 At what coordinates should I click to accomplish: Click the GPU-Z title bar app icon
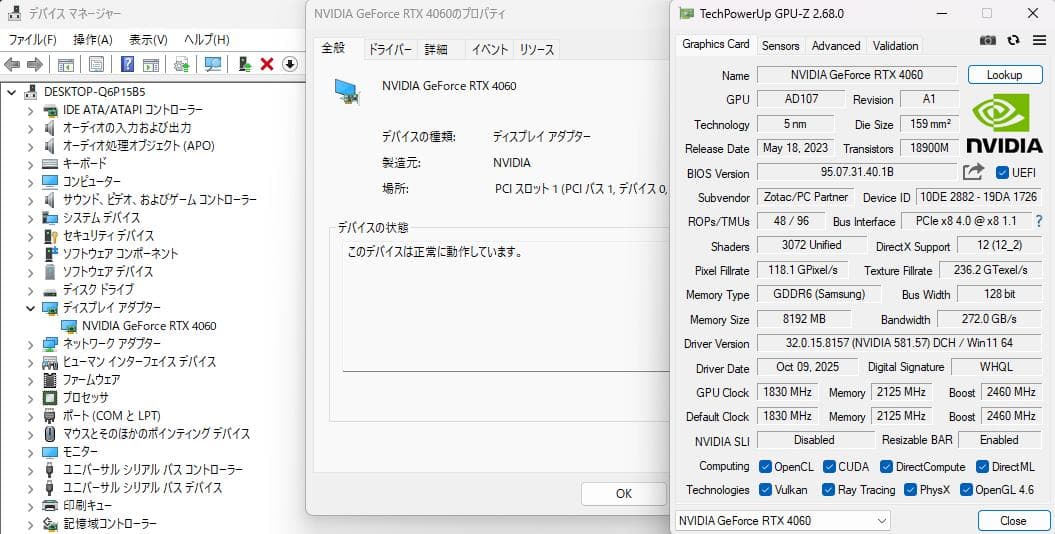(x=686, y=13)
